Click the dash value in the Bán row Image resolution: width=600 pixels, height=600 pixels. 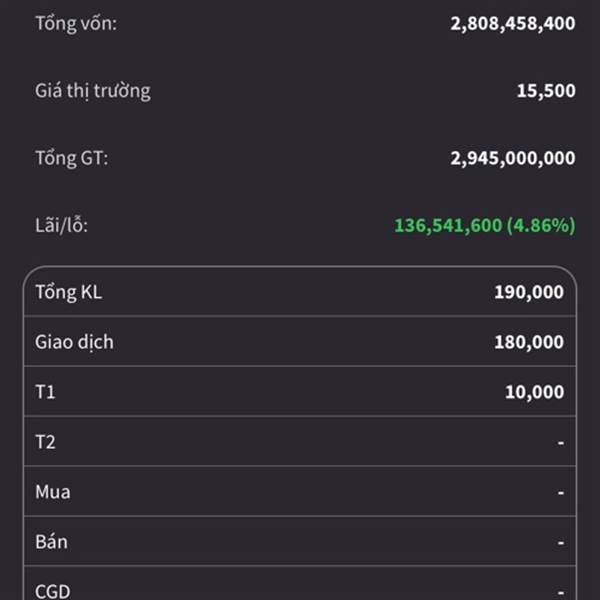561,542
